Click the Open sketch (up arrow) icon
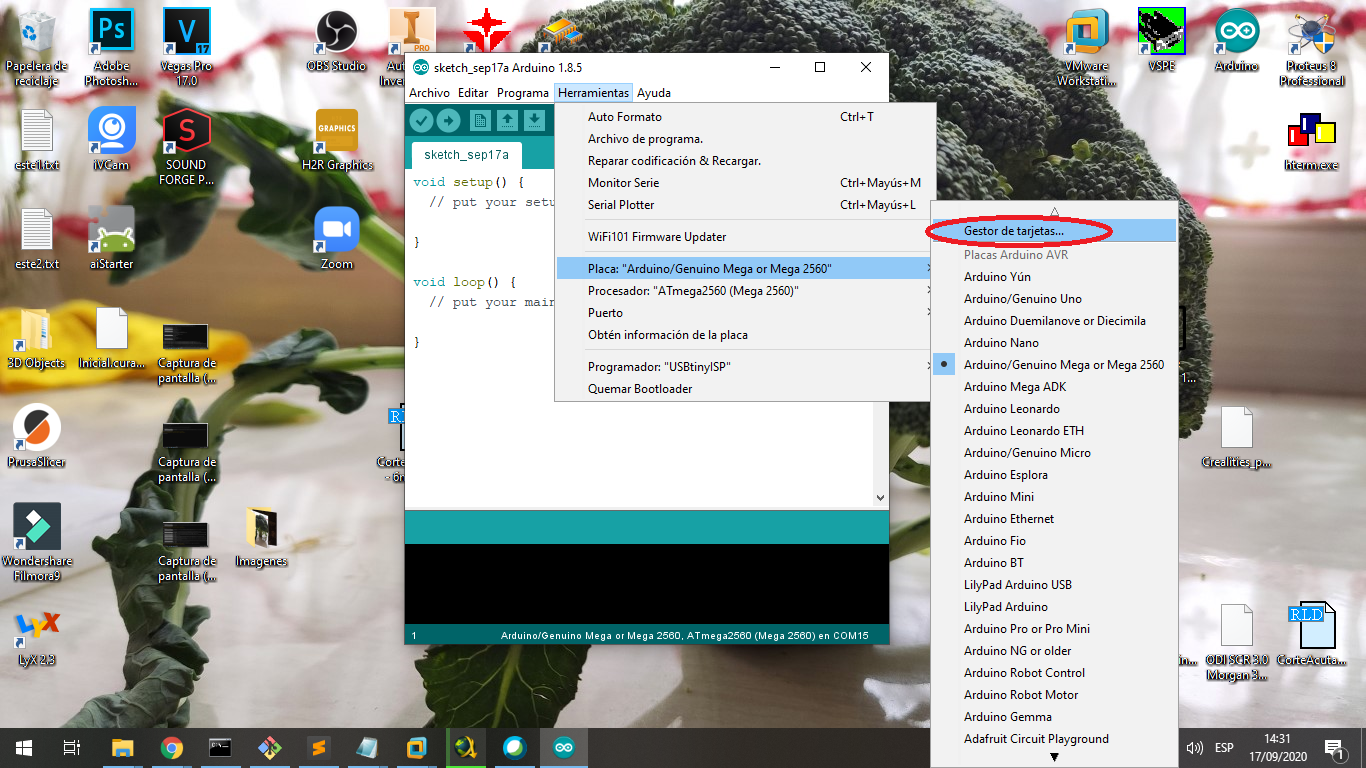The width and height of the screenshot is (1366, 768). [508, 121]
